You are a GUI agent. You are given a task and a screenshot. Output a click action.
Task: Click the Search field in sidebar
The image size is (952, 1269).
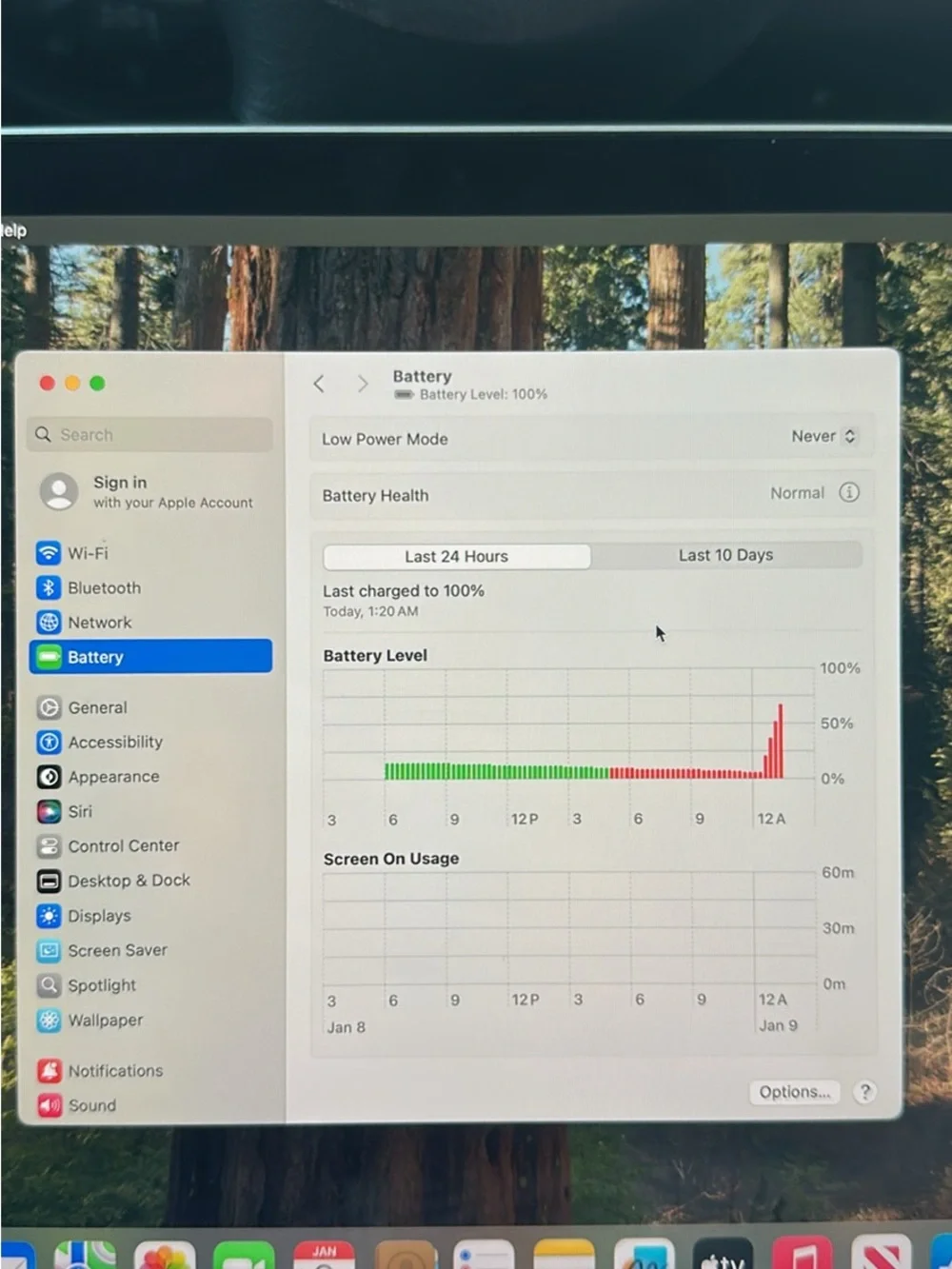pyautogui.click(x=149, y=434)
